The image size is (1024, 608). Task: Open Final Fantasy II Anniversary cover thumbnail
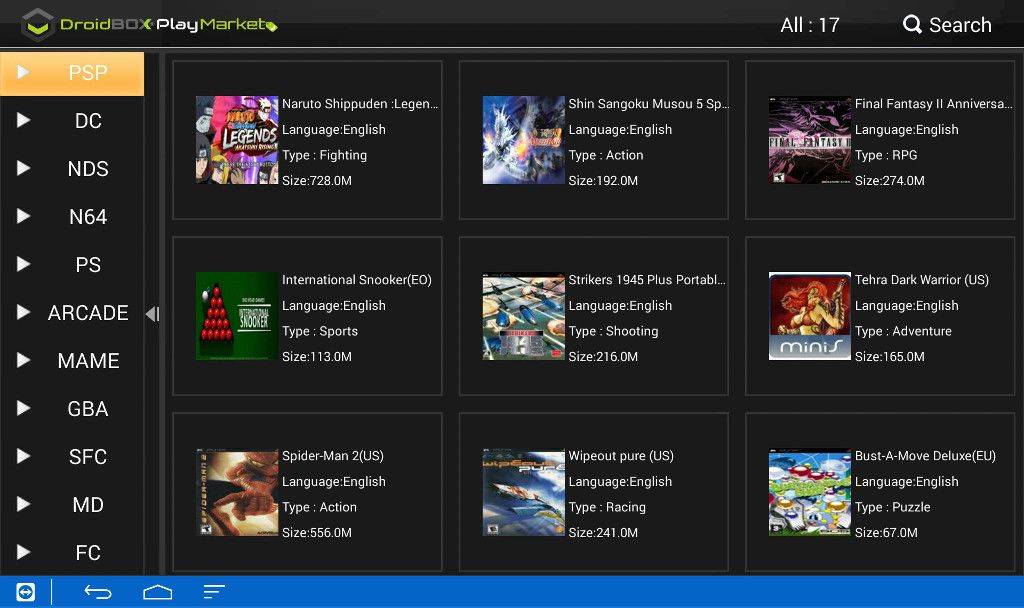pos(810,140)
